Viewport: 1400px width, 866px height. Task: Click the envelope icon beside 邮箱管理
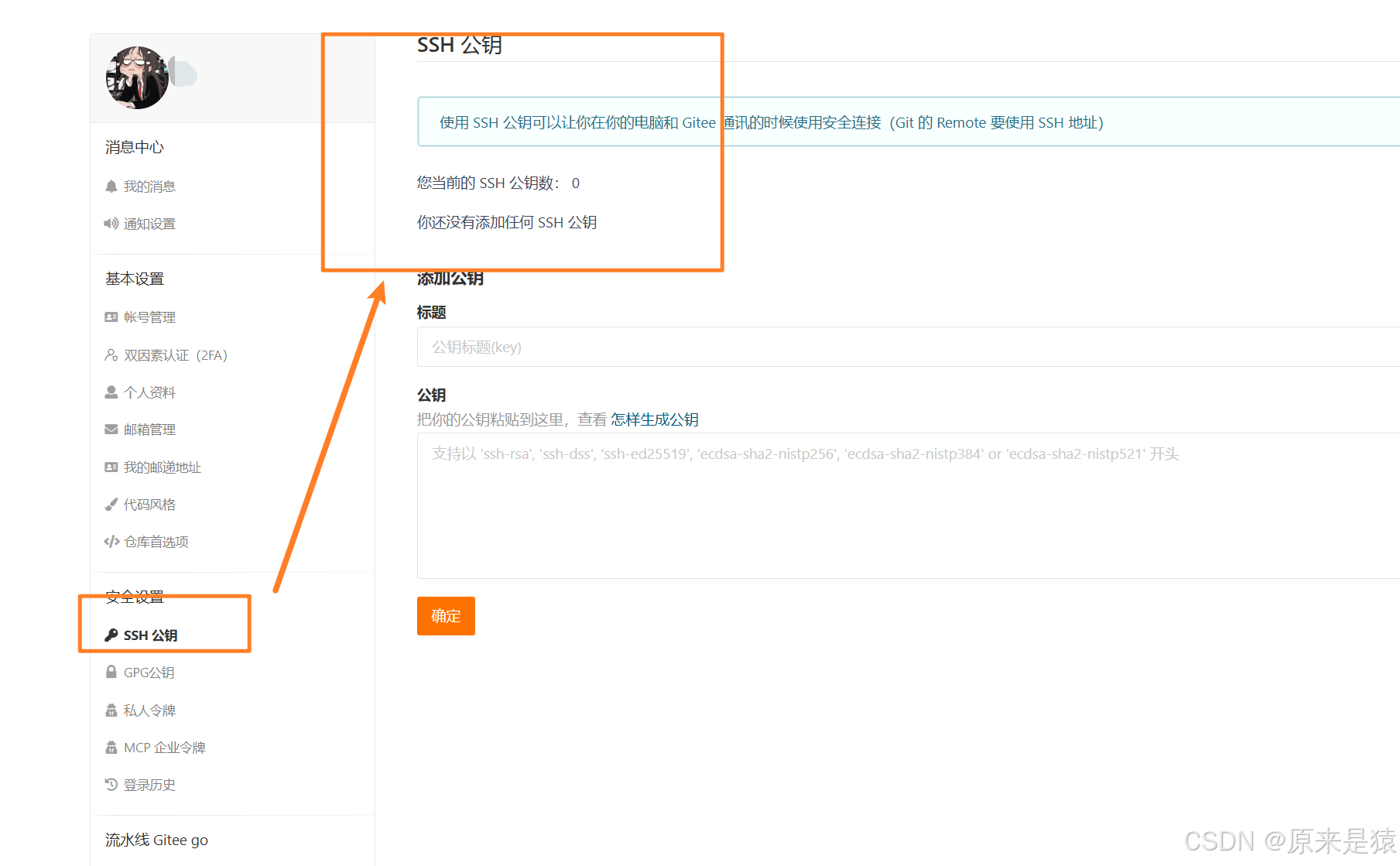click(111, 430)
